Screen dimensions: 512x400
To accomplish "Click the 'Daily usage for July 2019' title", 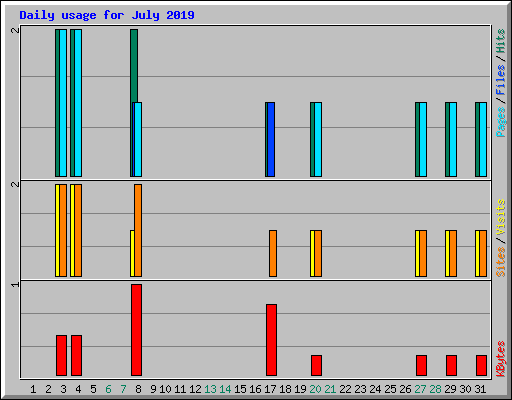I will [107, 15].
